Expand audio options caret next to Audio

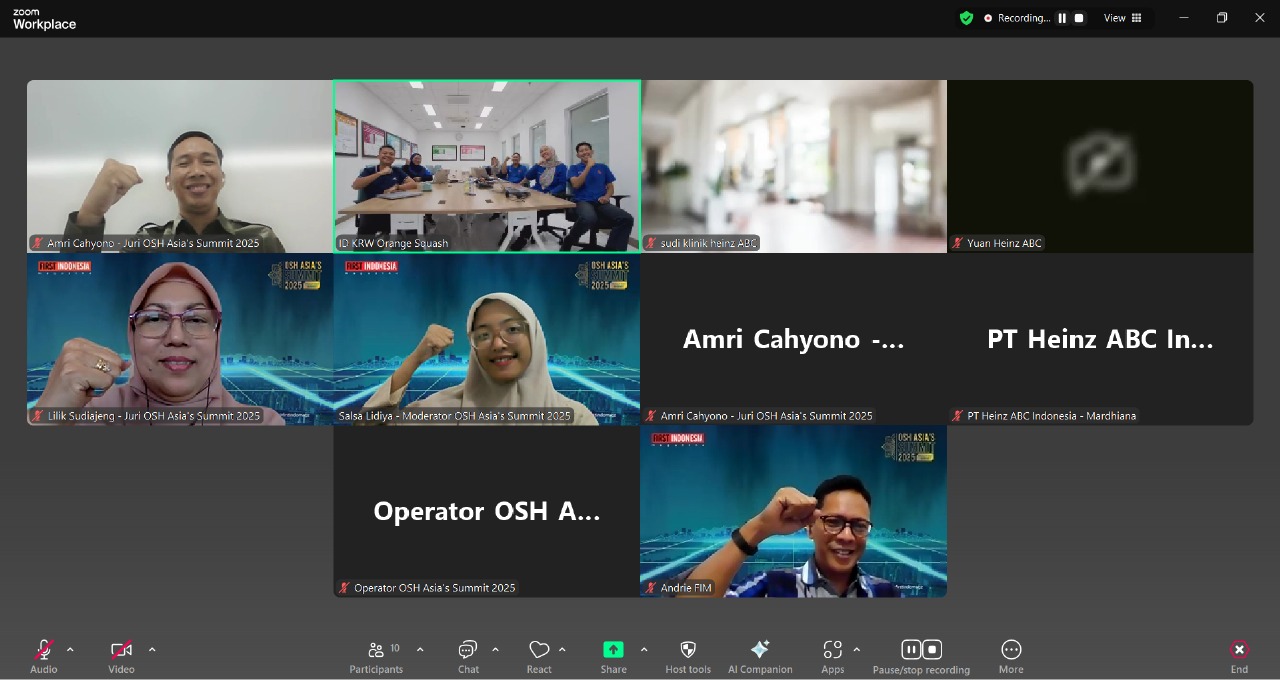[70, 650]
